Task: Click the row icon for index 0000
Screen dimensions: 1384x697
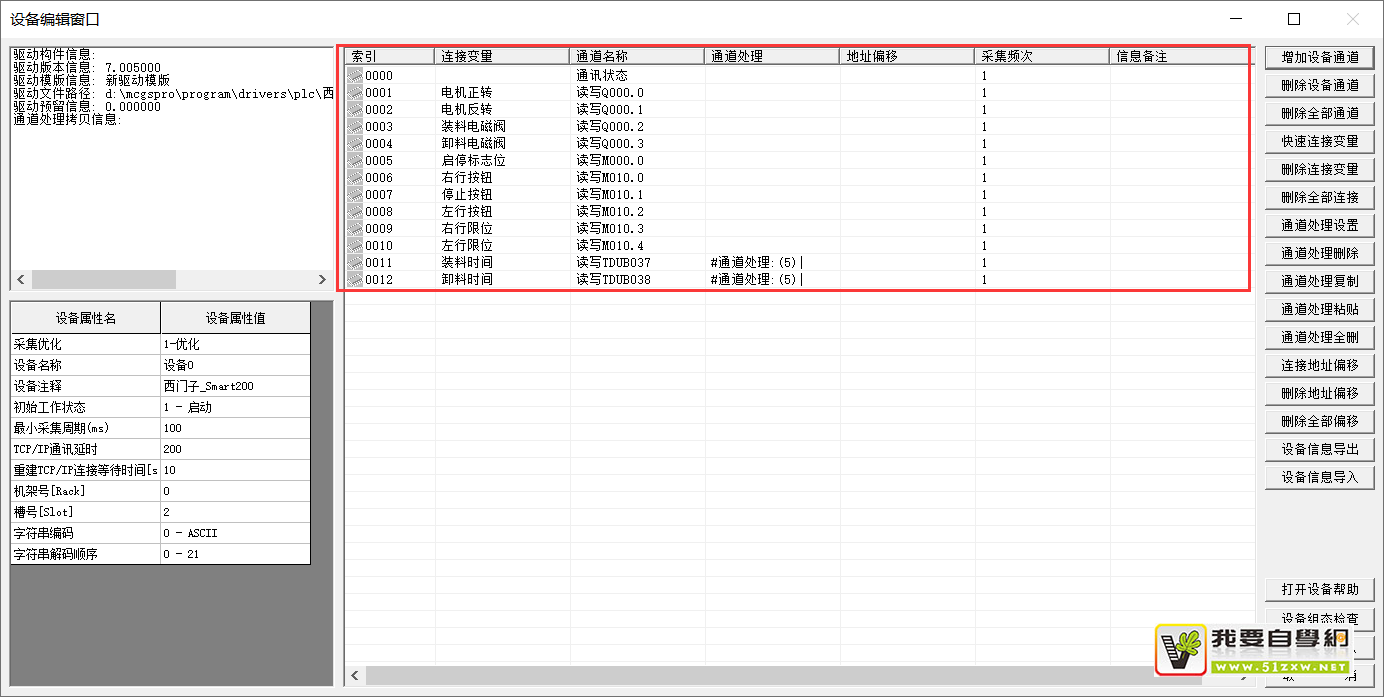Action: click(355, 76)
